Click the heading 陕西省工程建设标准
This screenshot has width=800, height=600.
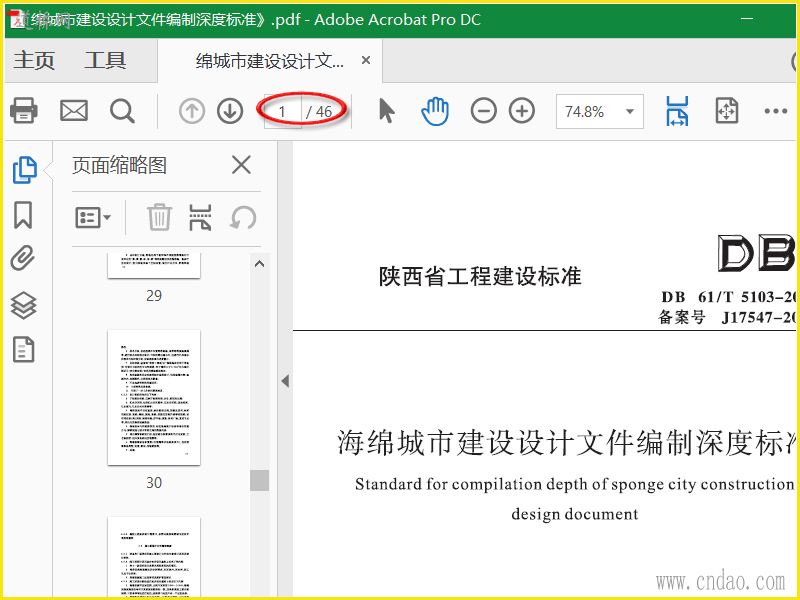coord(480,277)
